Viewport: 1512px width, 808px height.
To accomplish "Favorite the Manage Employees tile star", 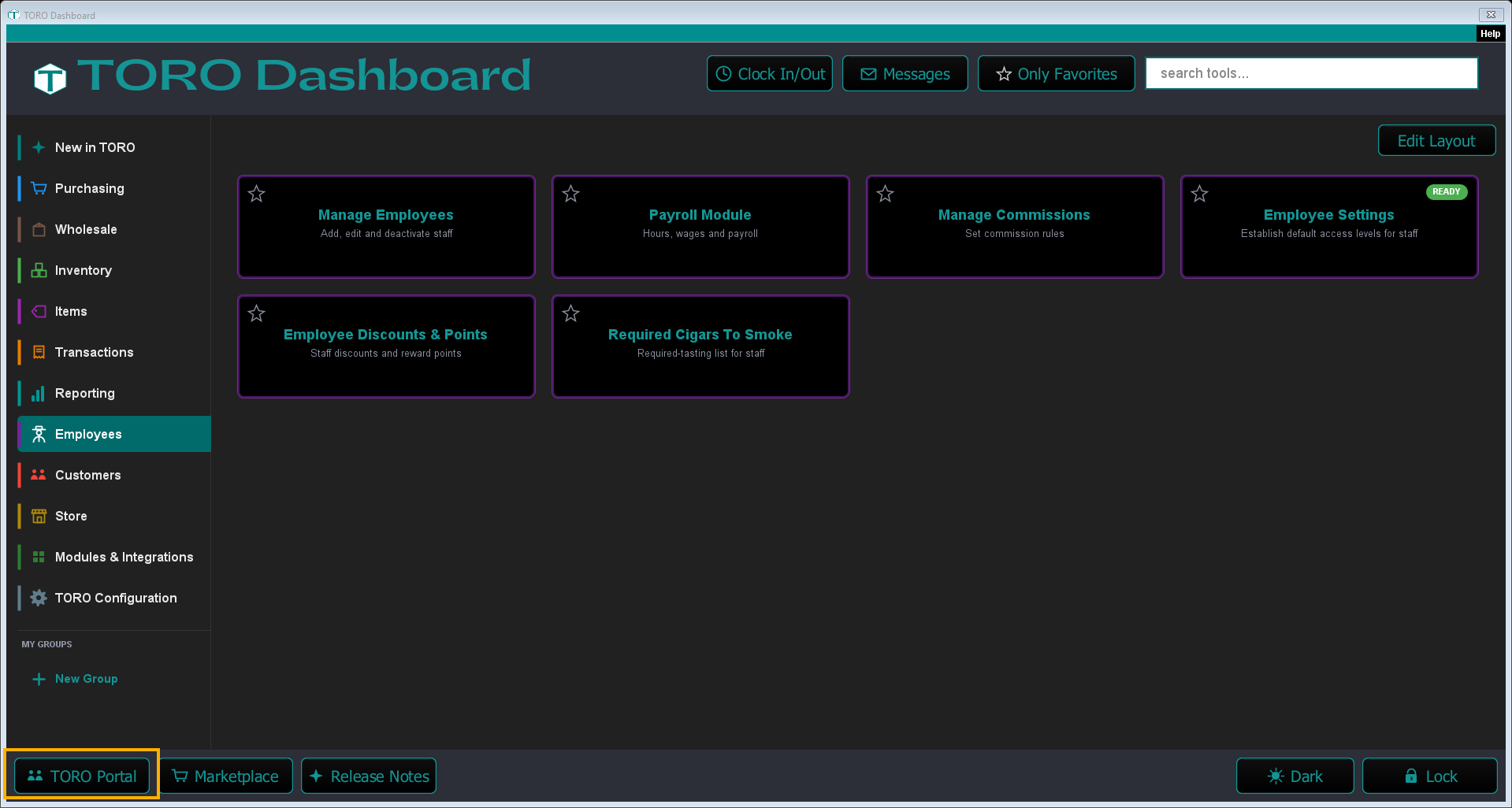I will click(x=257, y=194).
